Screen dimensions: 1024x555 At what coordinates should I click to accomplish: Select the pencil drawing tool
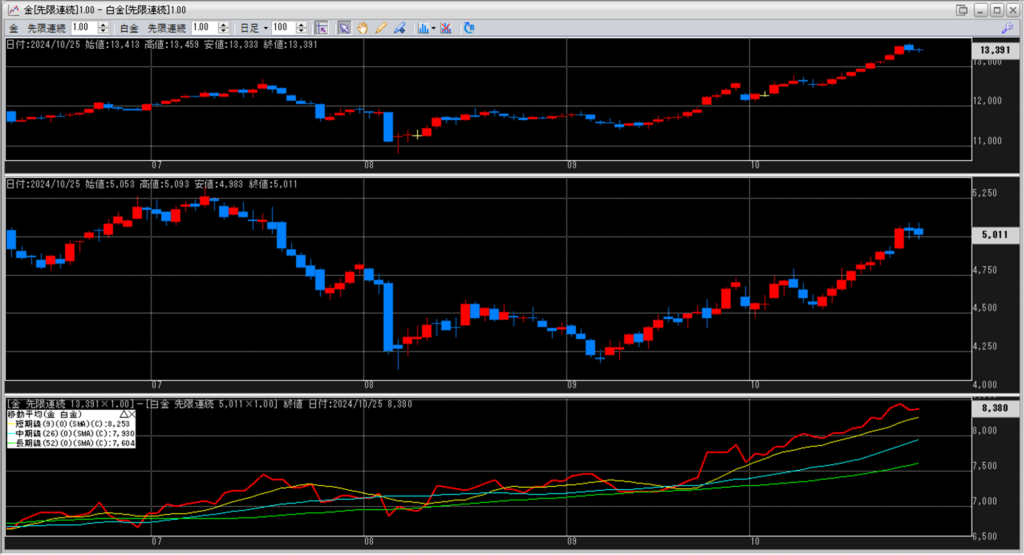pyautogui.click(x=380, y=27)
